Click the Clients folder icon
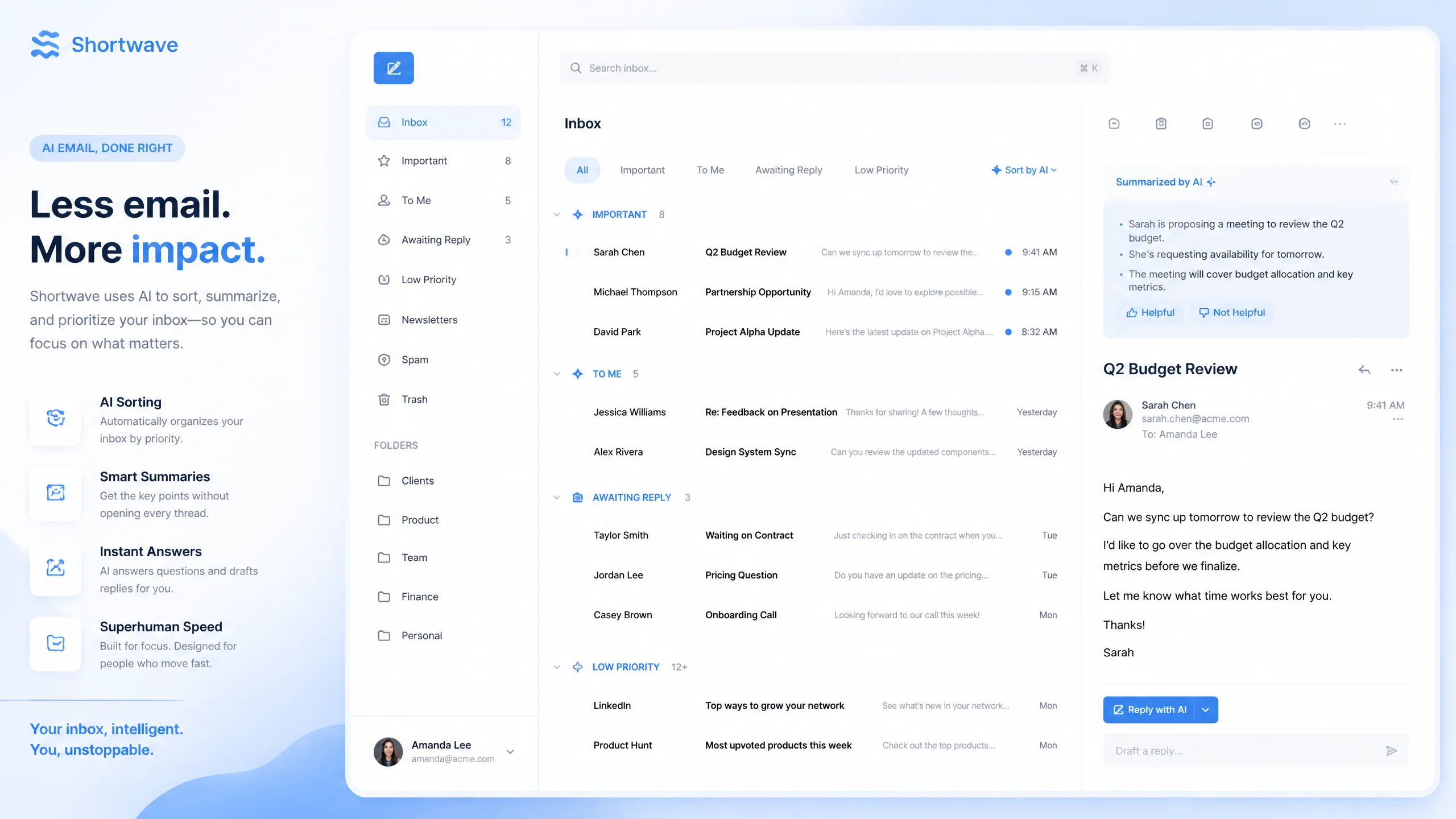 [384, 481]
